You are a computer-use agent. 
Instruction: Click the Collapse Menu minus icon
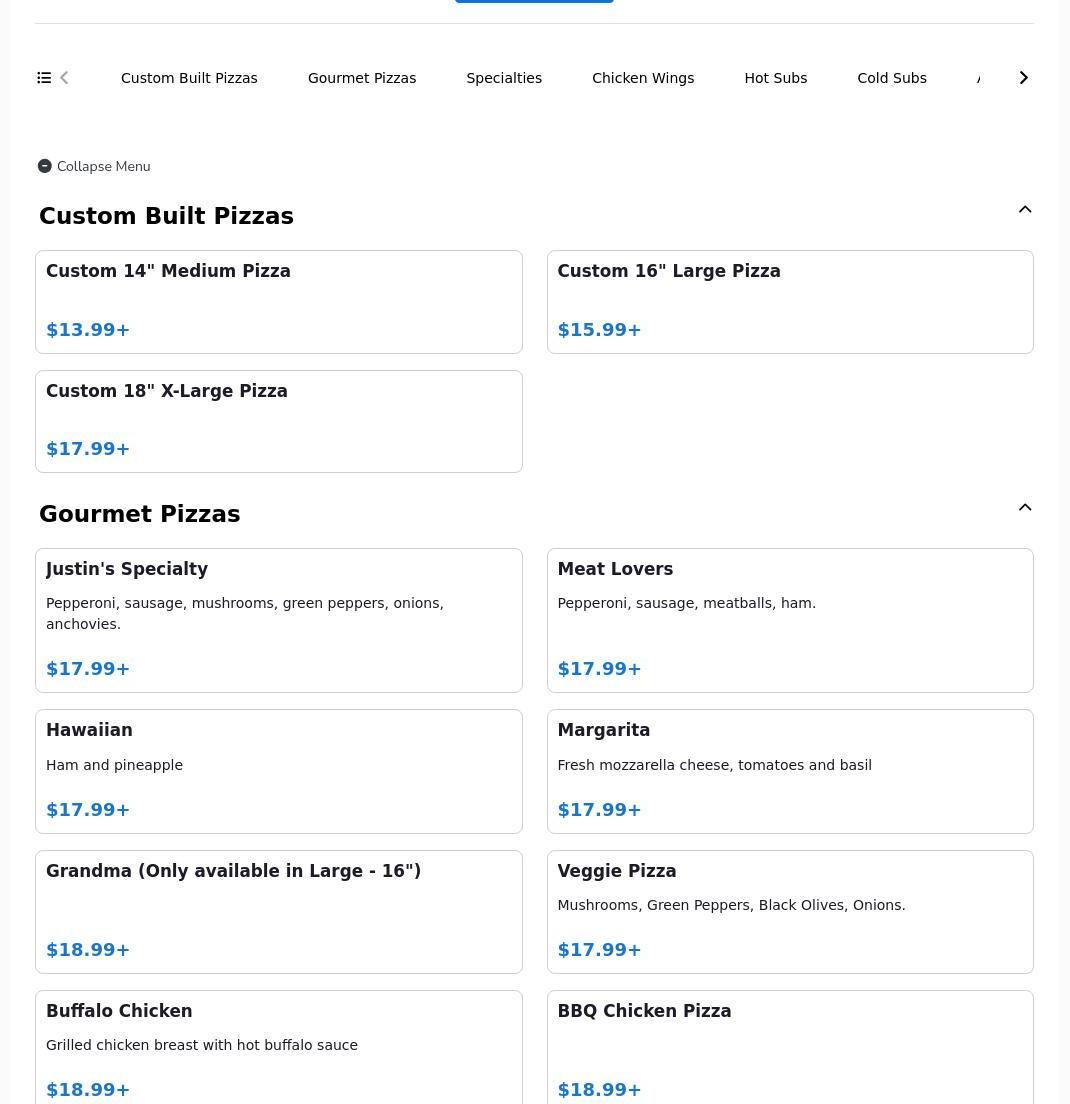[x=45, y=166]
